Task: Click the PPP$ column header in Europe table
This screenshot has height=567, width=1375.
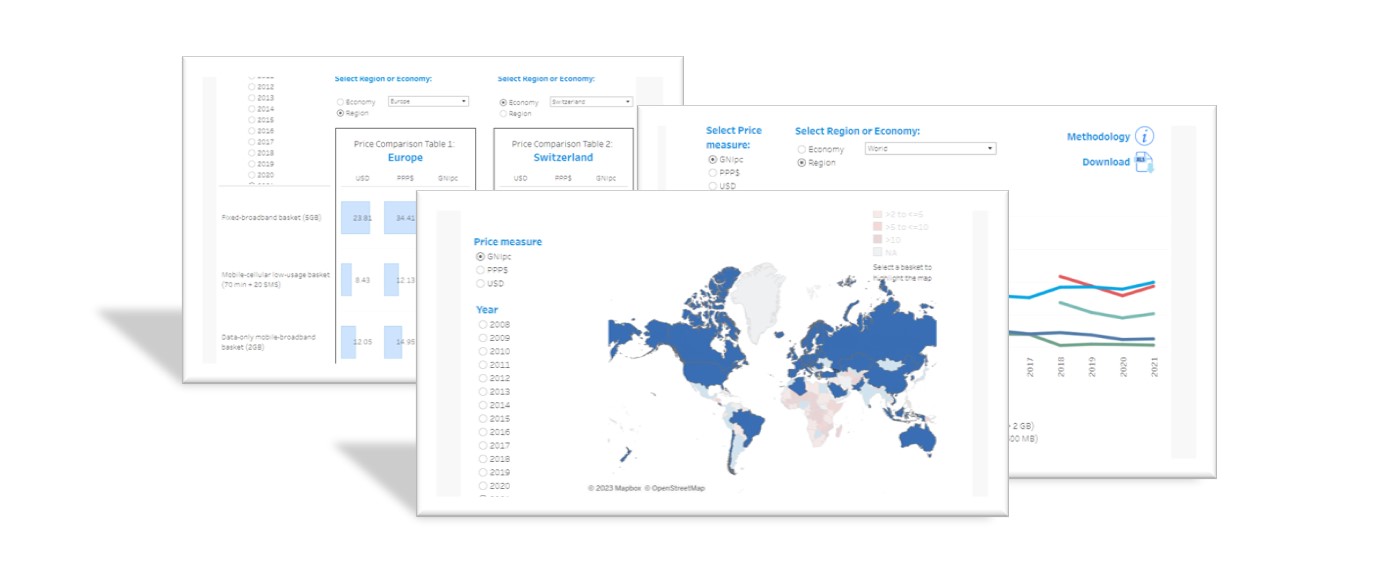Action: tap(405, 178)
